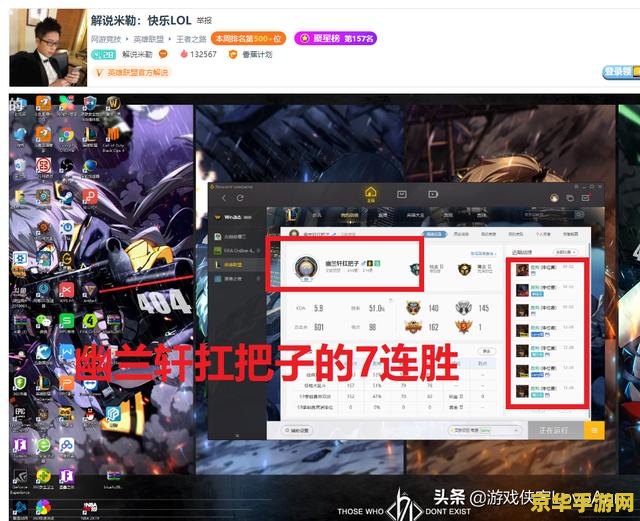
Task: Open the server selection dropdown at bottom
Action: (485, 430)
